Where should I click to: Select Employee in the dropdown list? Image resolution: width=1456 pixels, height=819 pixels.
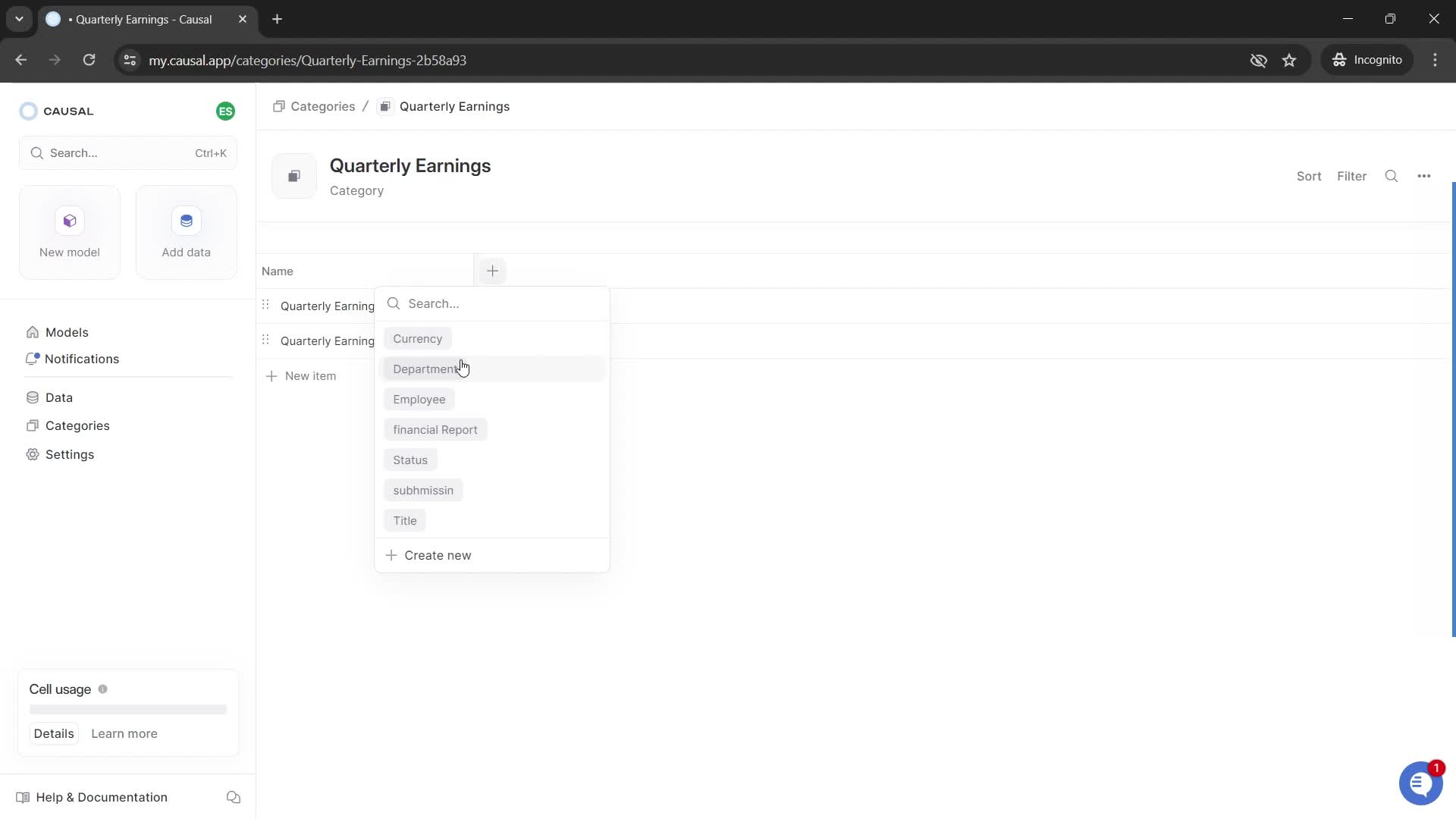(419, 400)
